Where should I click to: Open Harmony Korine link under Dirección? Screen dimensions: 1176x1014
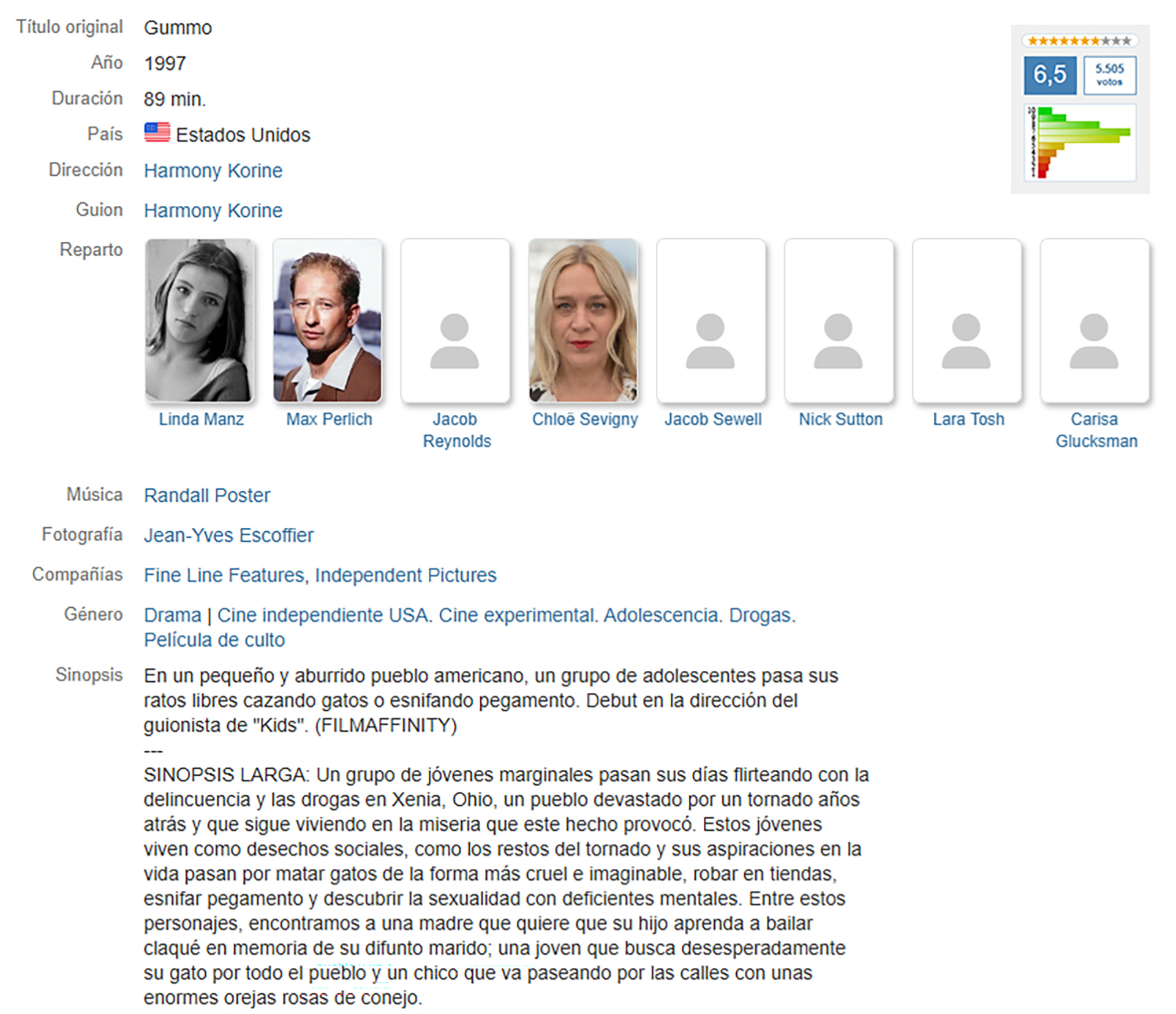[213, 170]
